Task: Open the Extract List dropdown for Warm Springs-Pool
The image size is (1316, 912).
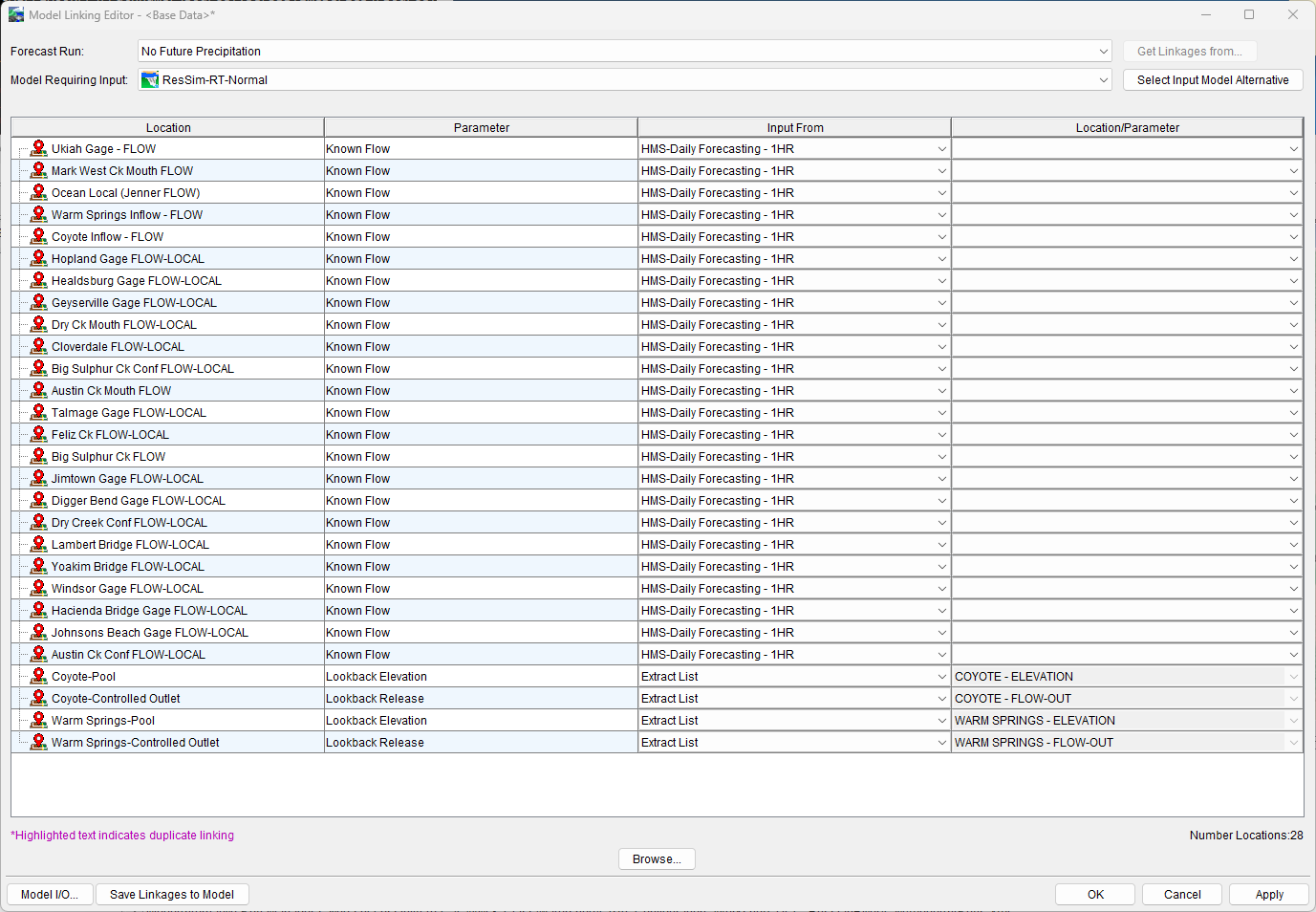Action: (x=942, y=719)
